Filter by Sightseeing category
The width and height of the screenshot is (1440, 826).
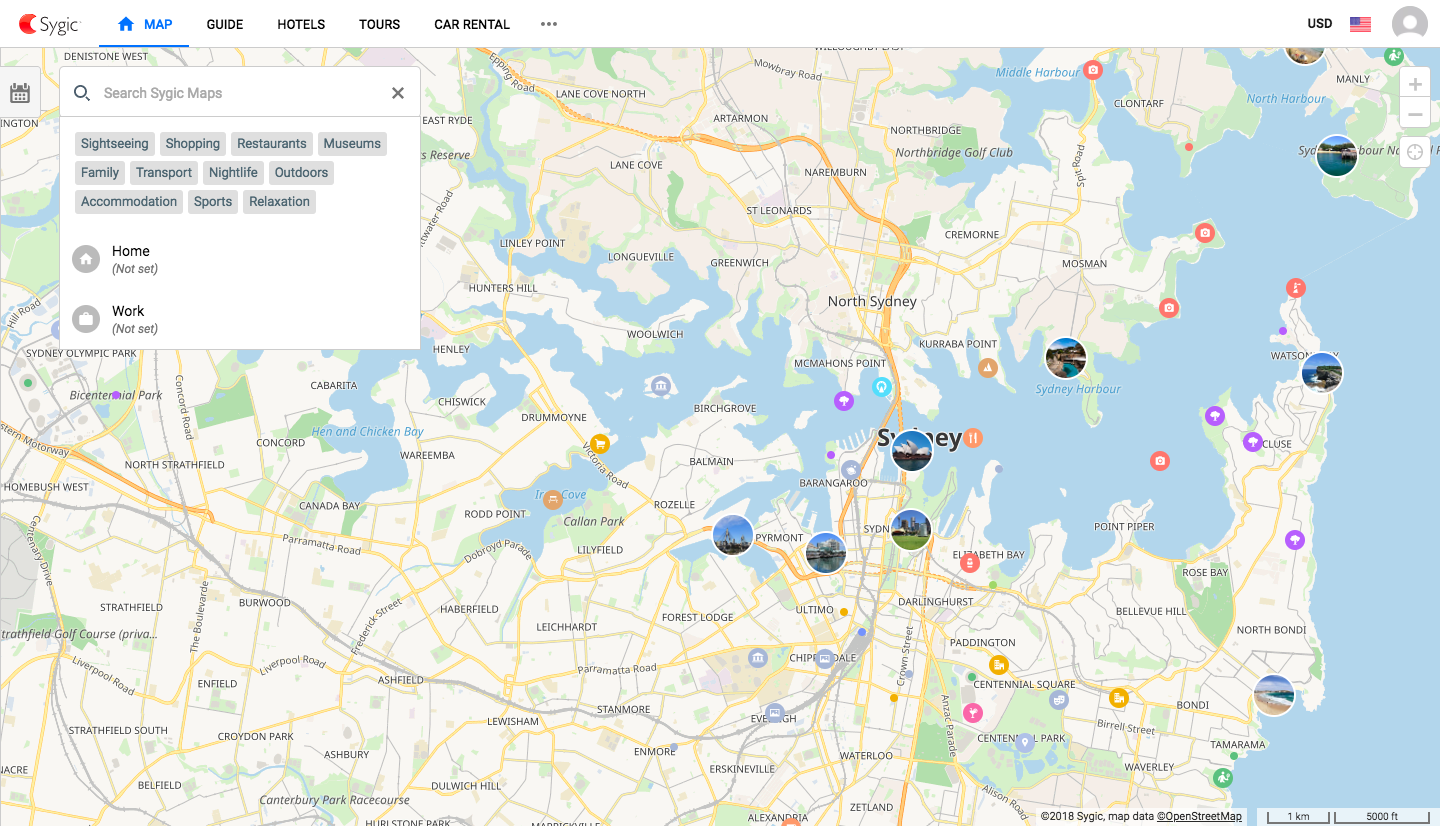[115, 144]
